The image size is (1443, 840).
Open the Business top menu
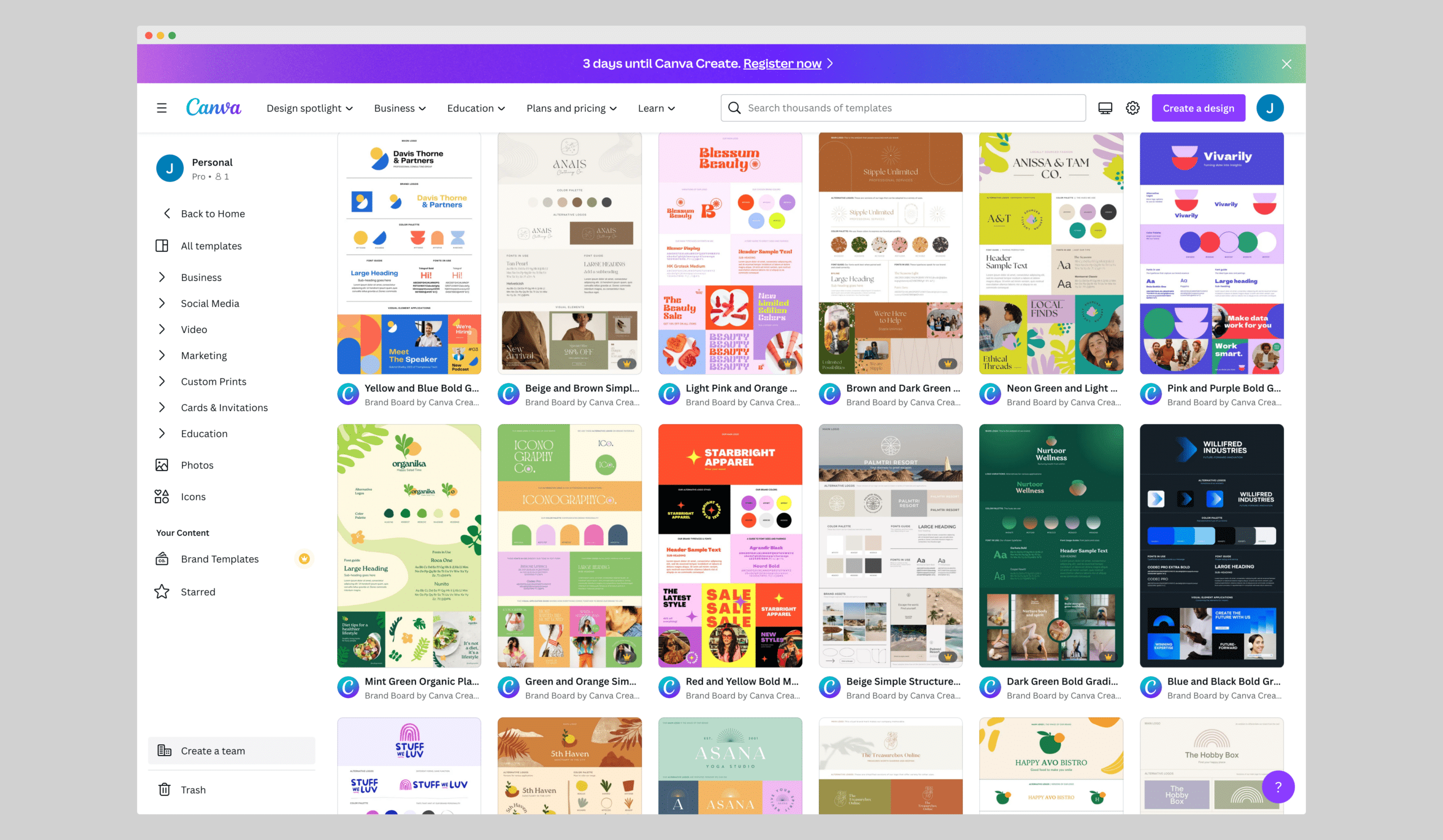point(400,108)
